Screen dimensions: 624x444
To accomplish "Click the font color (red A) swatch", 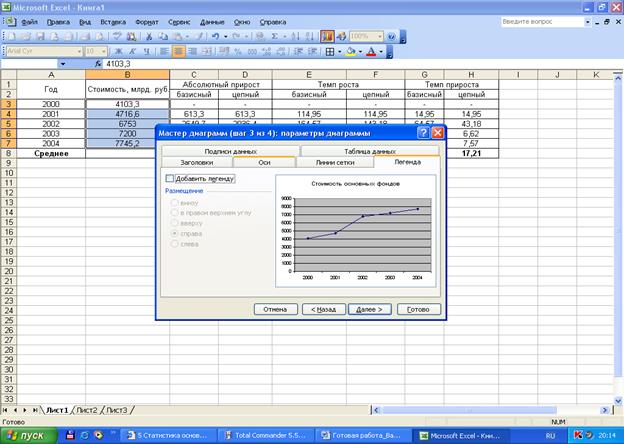I will pos(371,51).
